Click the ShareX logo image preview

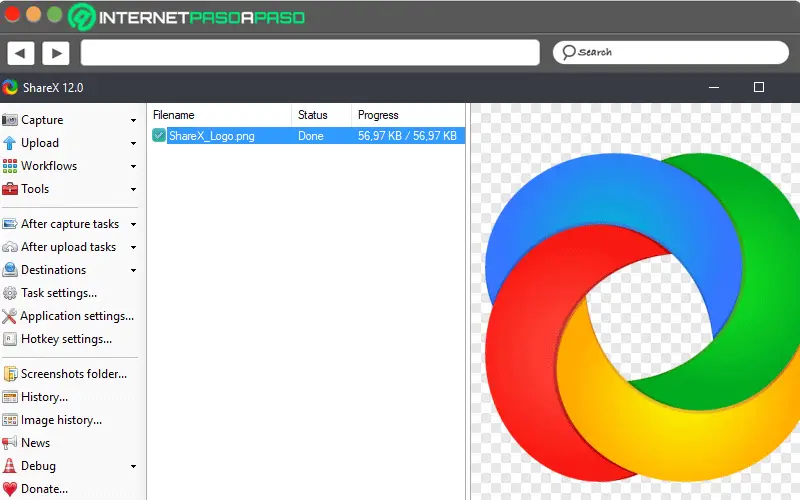point(642,317)
